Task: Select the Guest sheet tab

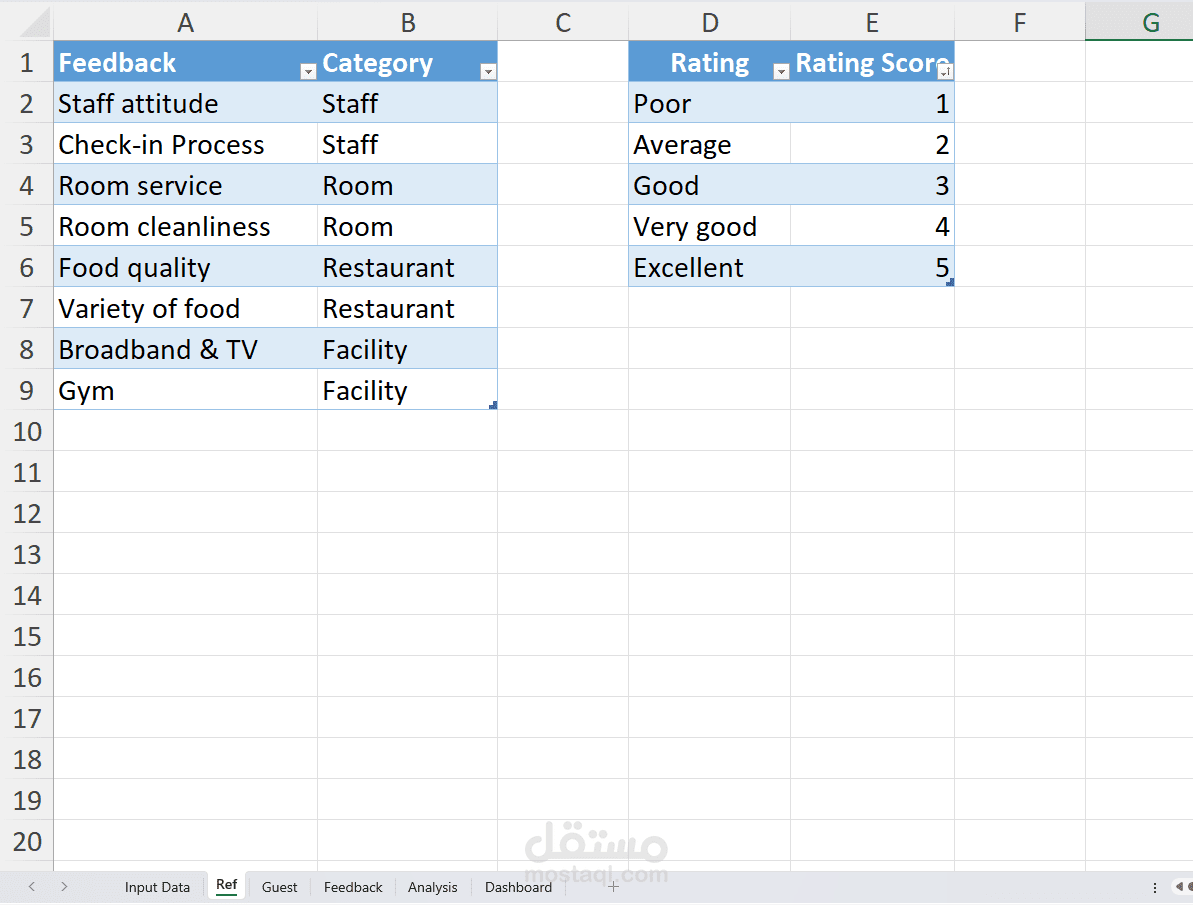Action: (x=279, y=887)
